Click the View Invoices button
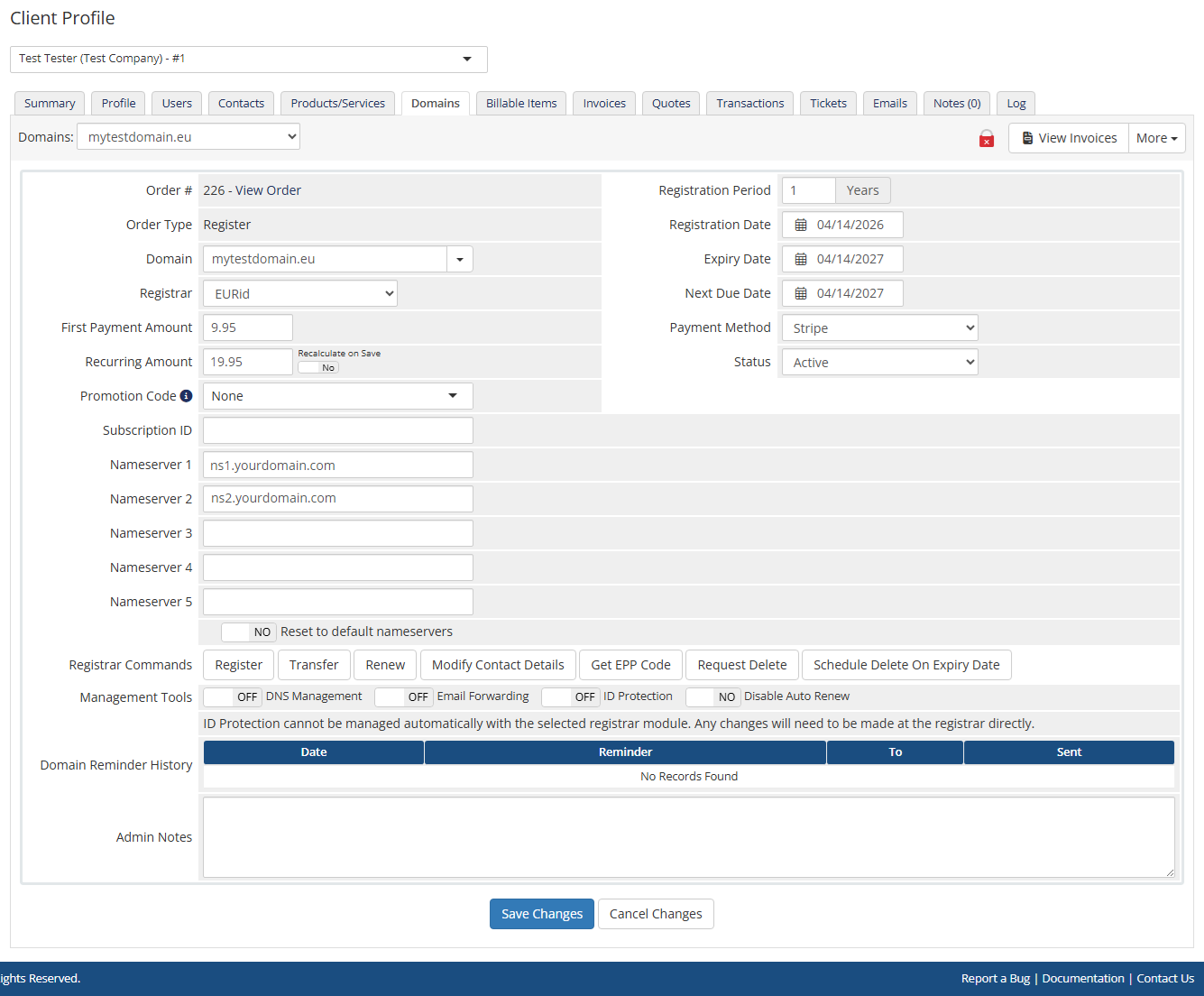 (x=1069, y=138)
